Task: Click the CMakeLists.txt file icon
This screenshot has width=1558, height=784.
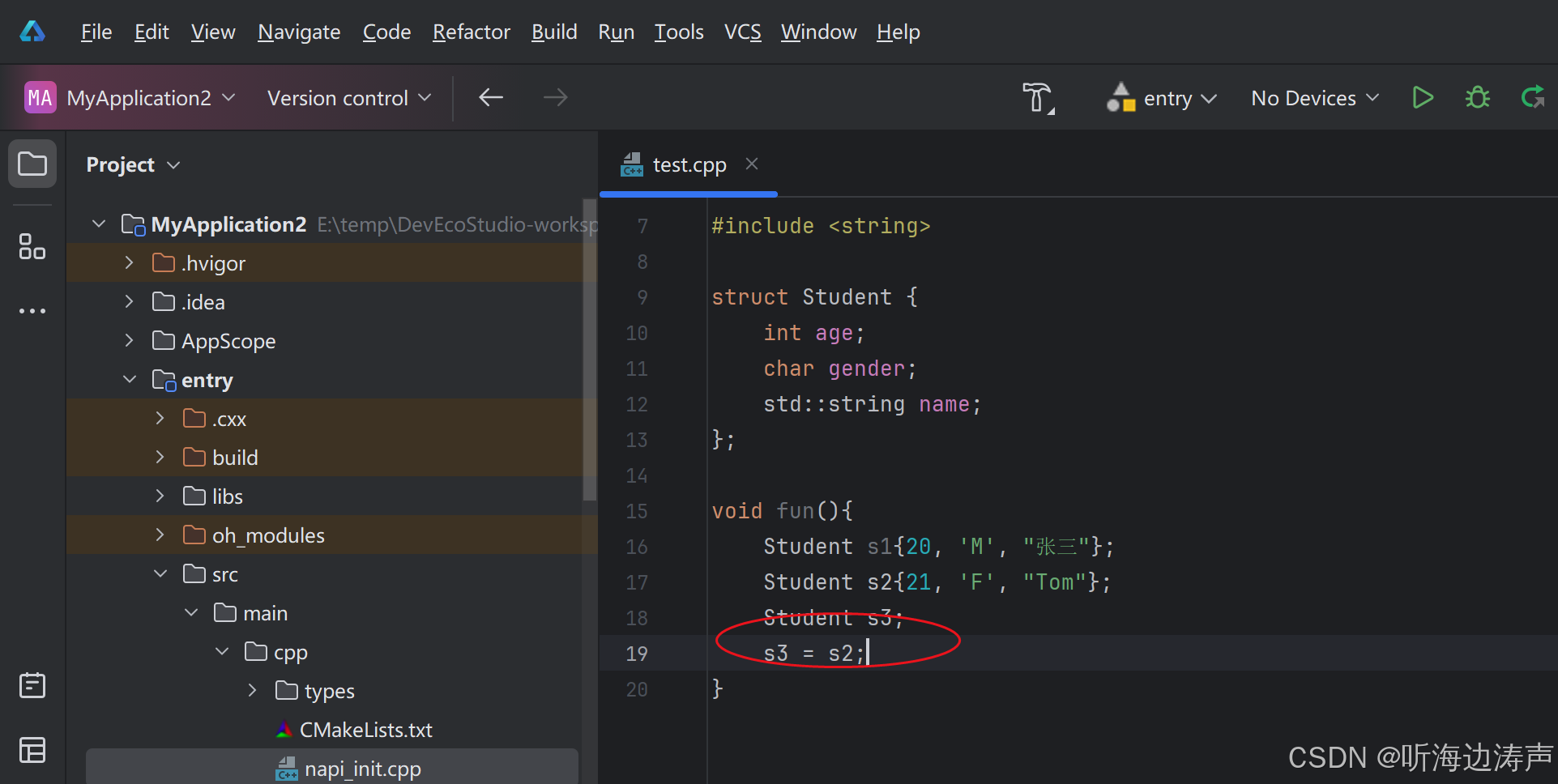Action: tap(284, 730)
